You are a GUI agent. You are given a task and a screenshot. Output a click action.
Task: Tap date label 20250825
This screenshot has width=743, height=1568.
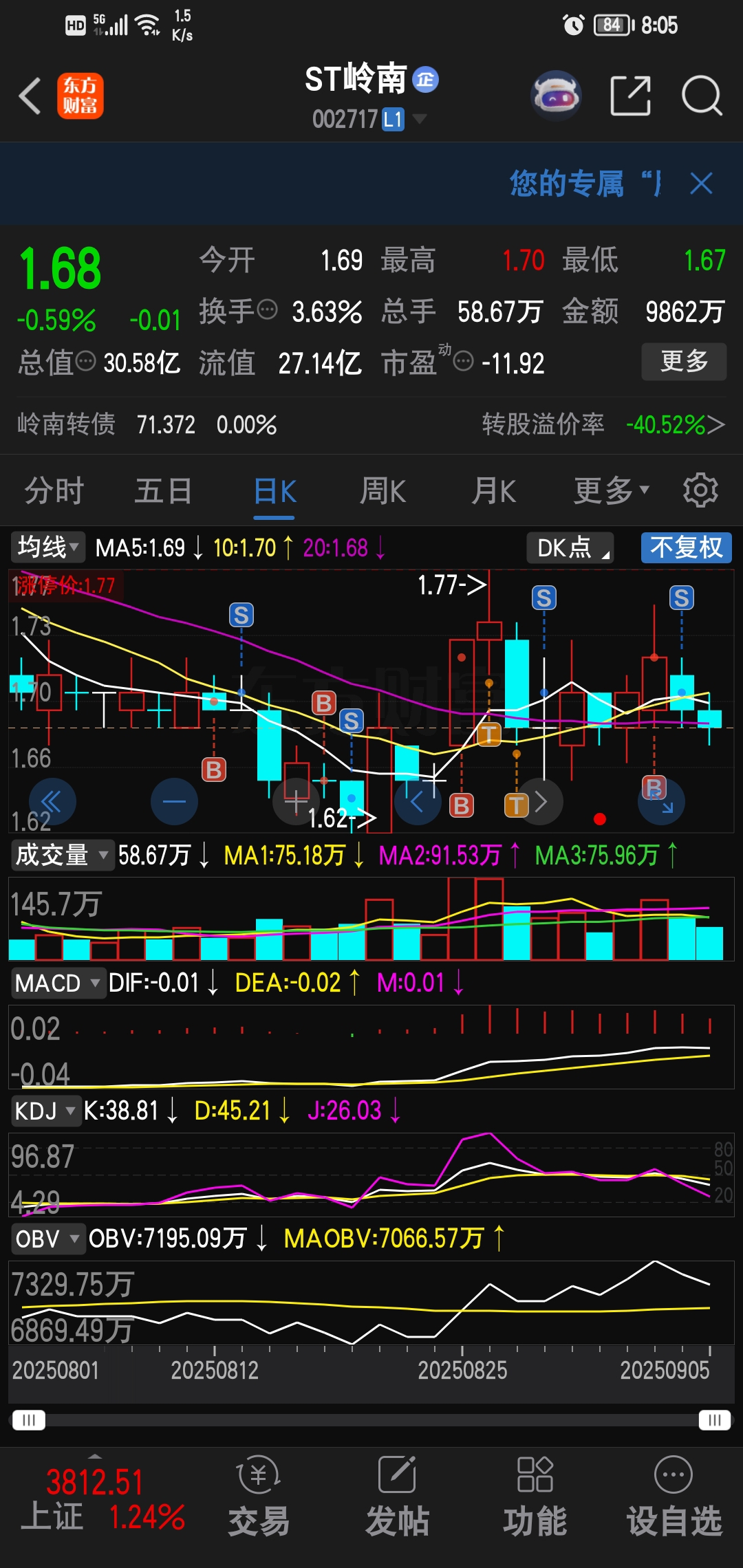(x=462, y=1370)
